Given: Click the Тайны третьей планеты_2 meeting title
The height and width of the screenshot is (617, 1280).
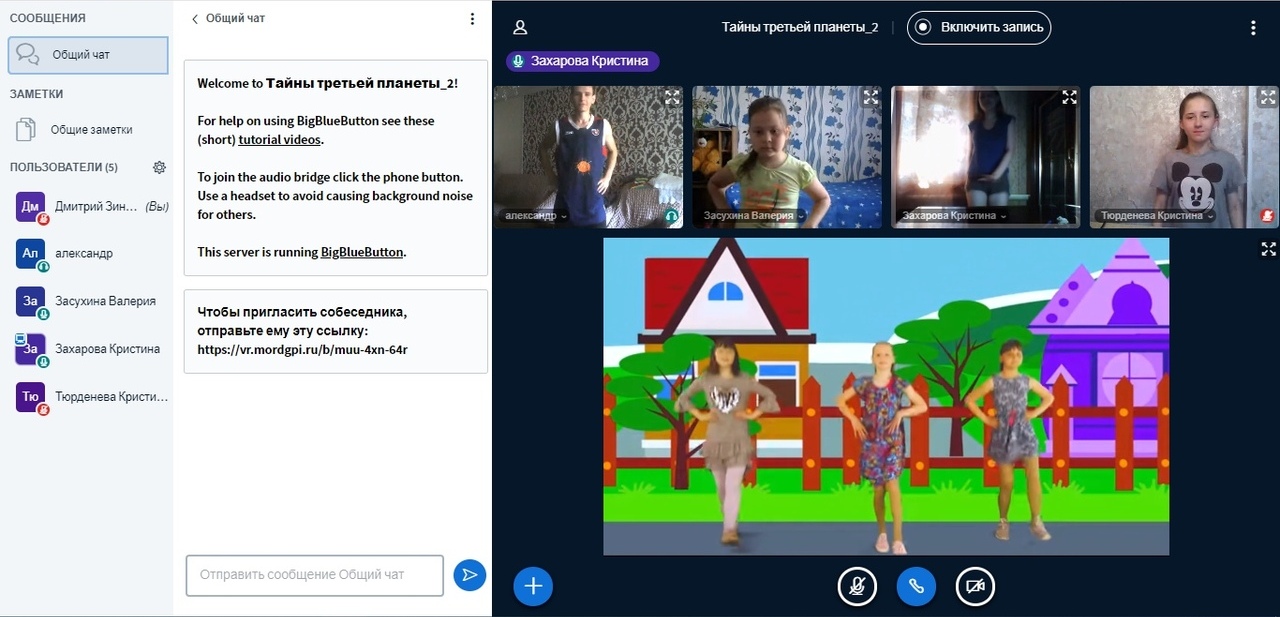Looking at the screenshot, I should [800, 28].
